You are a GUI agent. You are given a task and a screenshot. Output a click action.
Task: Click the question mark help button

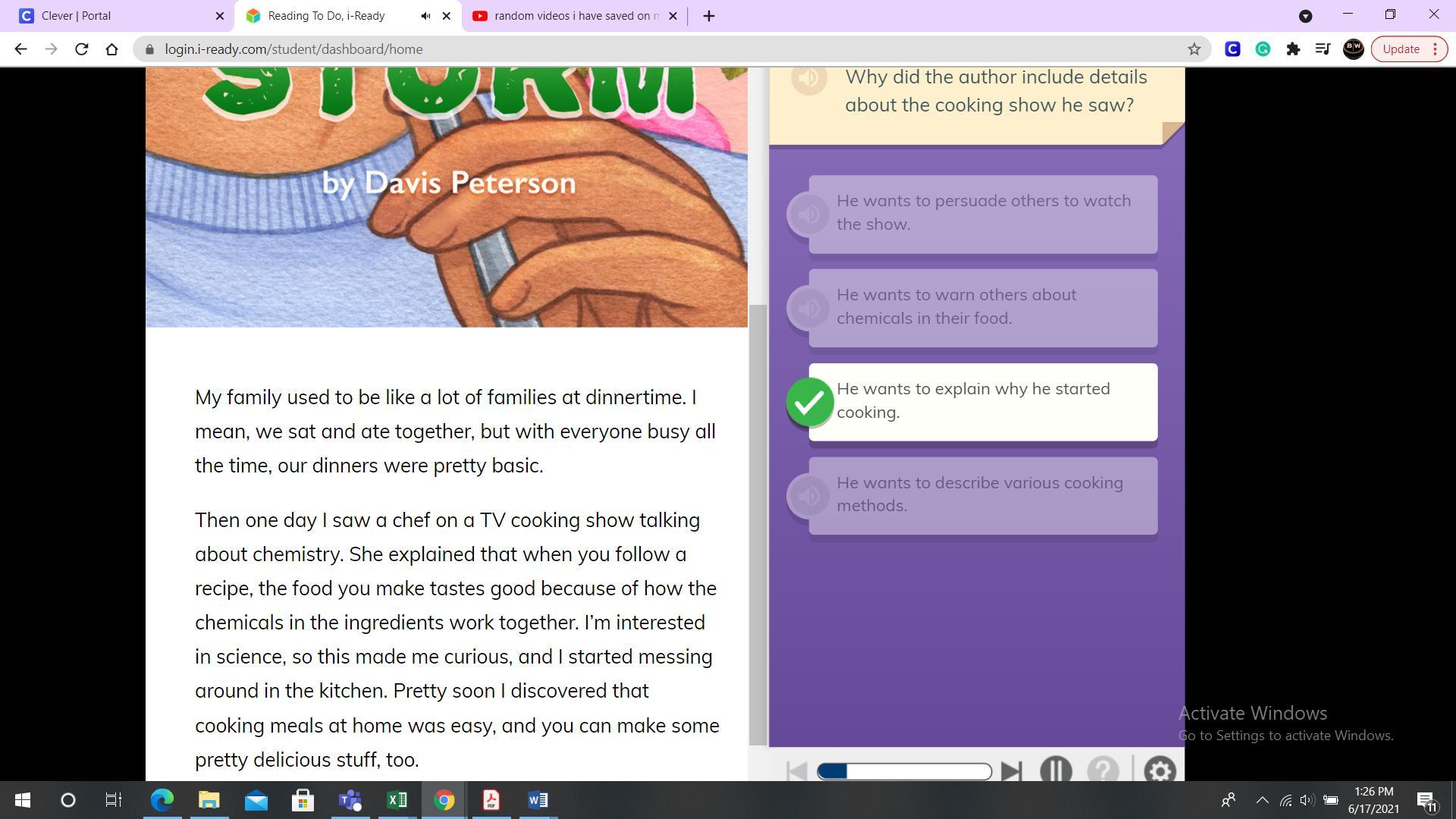tap(1103, 770)
